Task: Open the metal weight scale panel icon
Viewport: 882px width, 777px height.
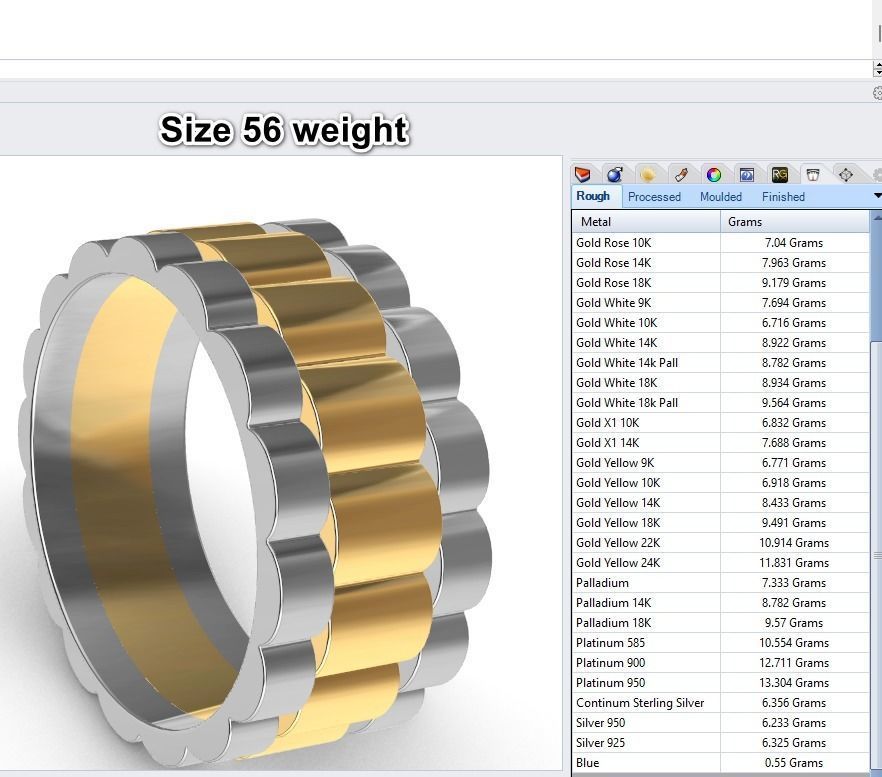Action: coord(812,174)
